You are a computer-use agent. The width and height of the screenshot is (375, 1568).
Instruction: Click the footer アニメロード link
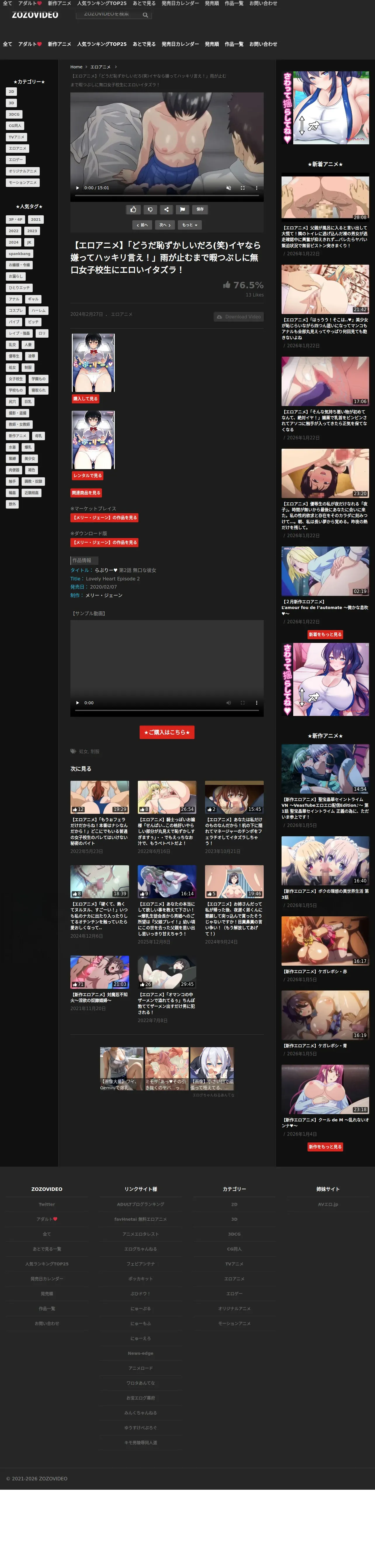[x=141, y=1368]
